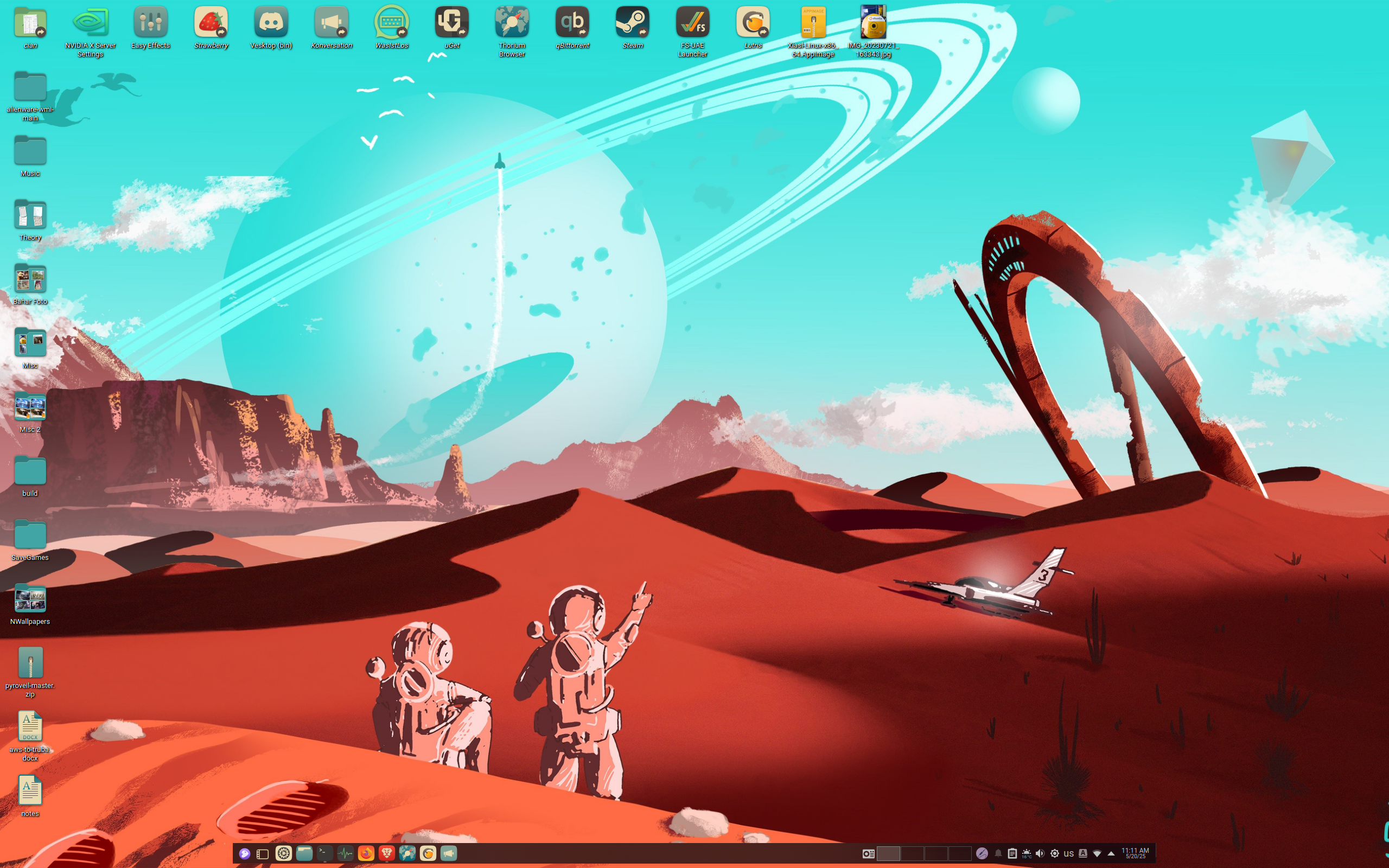Select the alienware-wmi-main folder
The width and height of the screenshot is (1389, 868).
pyautogui.click(x=30, y=96)
